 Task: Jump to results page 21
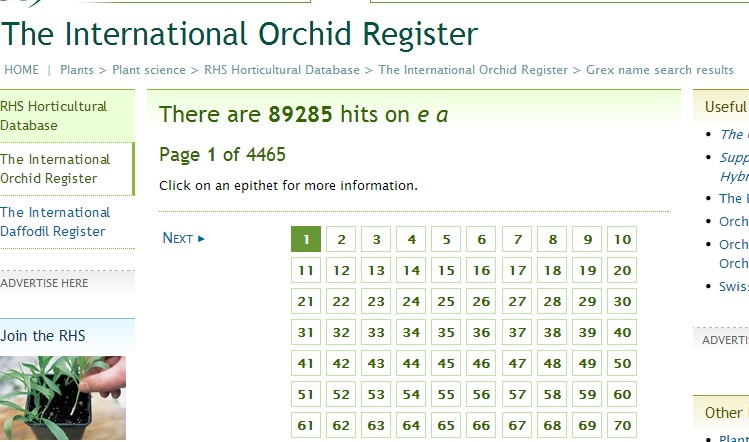(306, 301)
